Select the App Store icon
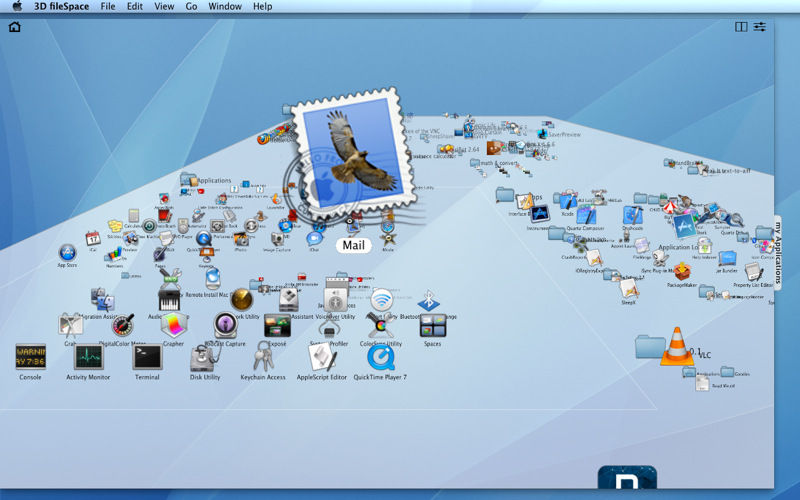This screenshot has width=800, height=500. tap(67, 253)
